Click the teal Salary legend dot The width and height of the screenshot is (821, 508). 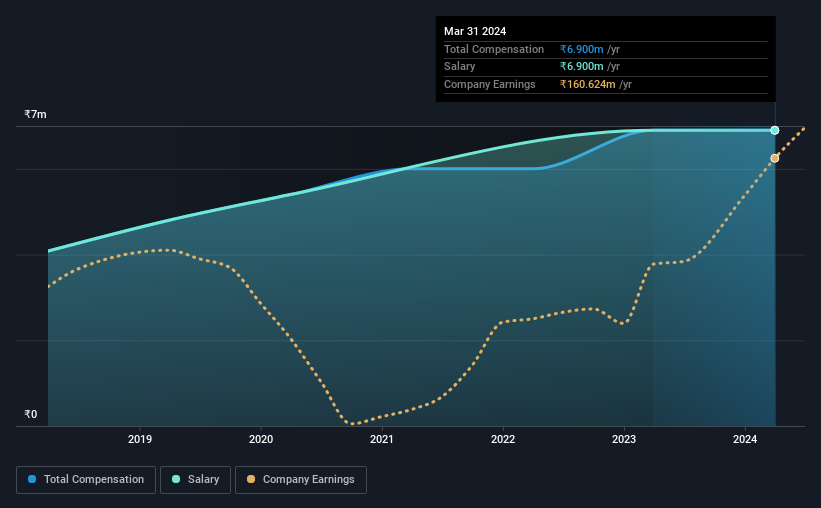coord(176,479)
